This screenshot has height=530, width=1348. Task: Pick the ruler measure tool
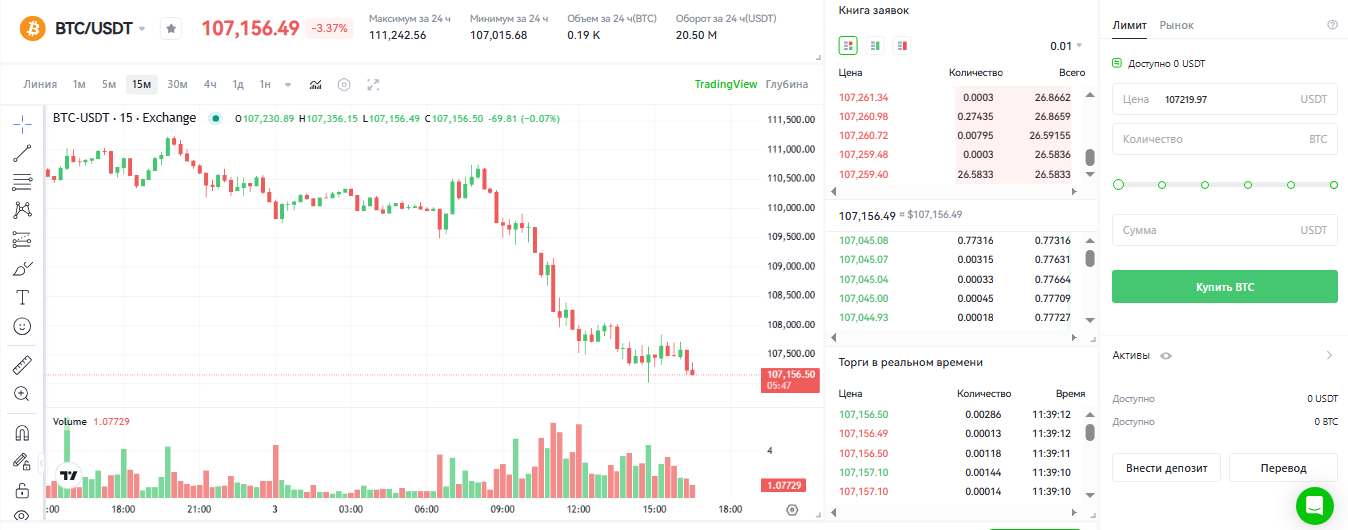tap(22, 365)
